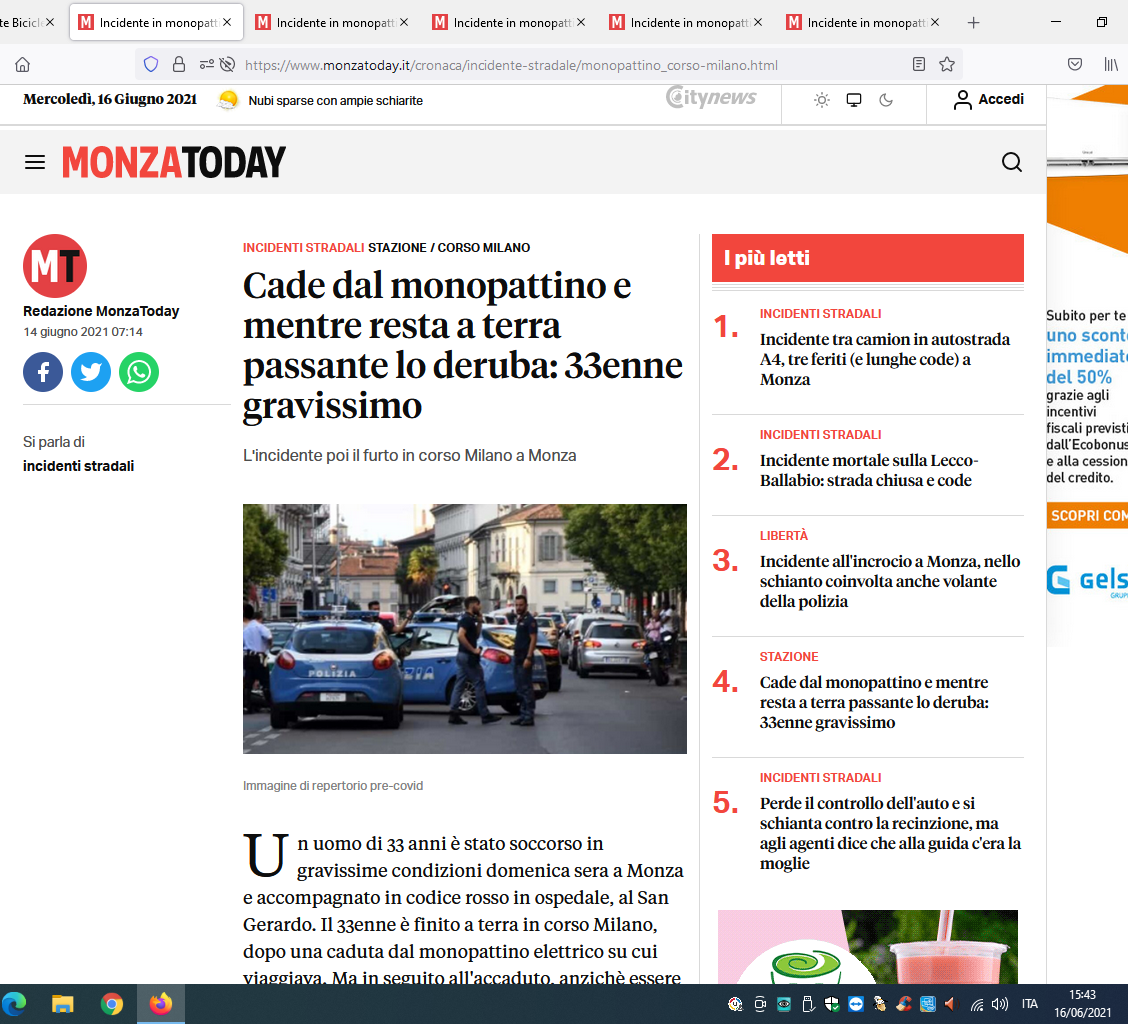Click the ITA keyboard language indicator

coord(1029,1004)
